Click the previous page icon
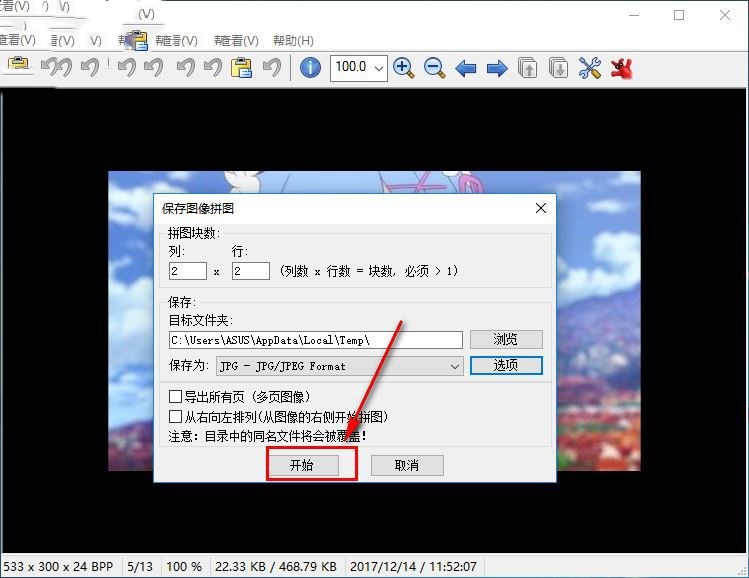Viewport: 749px width, 578px height. pos(527,68)
